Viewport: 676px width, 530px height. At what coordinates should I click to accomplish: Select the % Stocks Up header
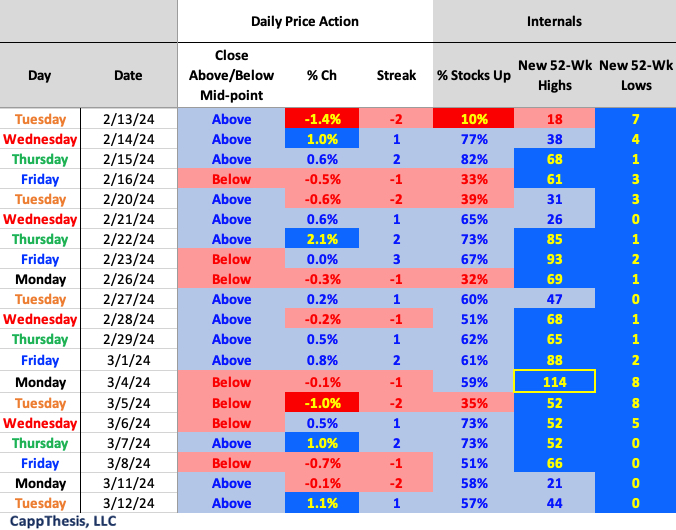point(474,75)
